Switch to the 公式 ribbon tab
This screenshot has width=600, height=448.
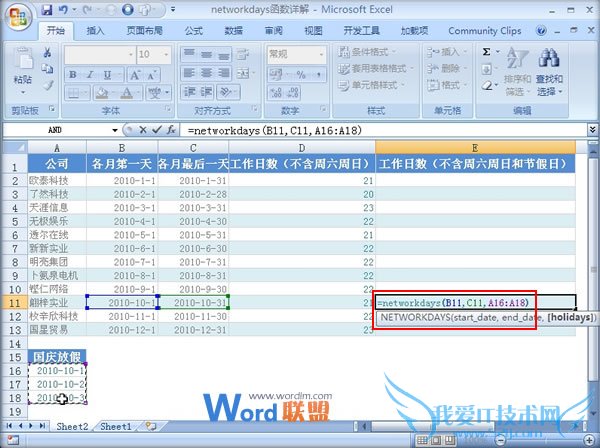[194, 31]
